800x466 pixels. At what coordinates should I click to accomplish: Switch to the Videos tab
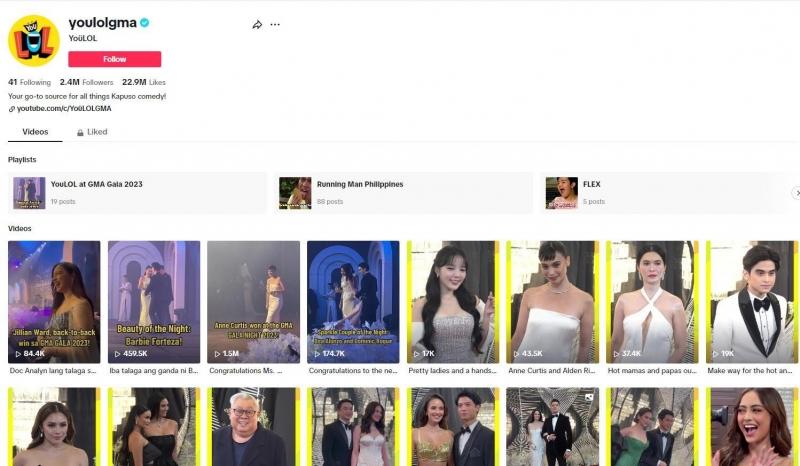pos(35,132)
